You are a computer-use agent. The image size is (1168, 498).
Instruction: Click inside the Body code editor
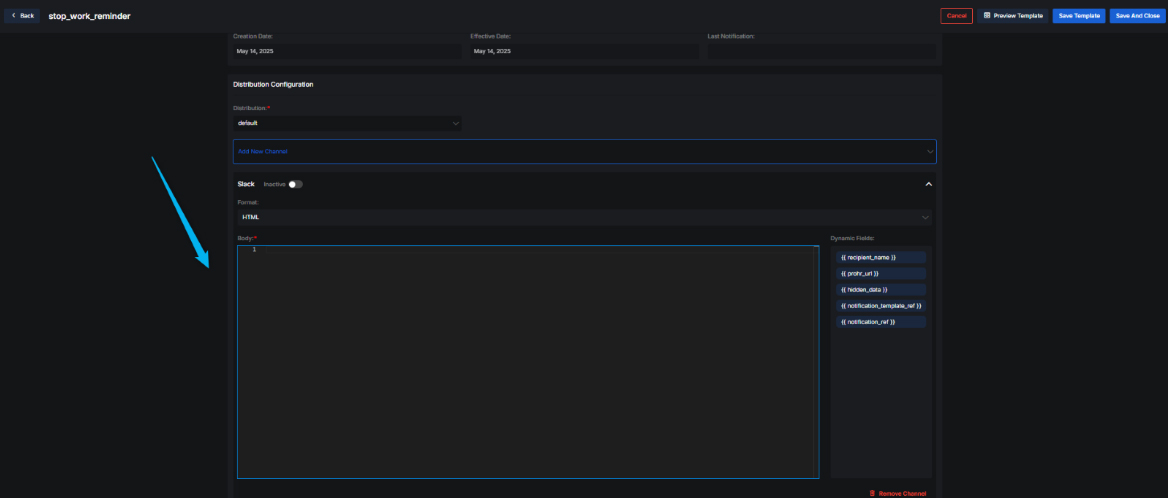click(x=530, y=360)
